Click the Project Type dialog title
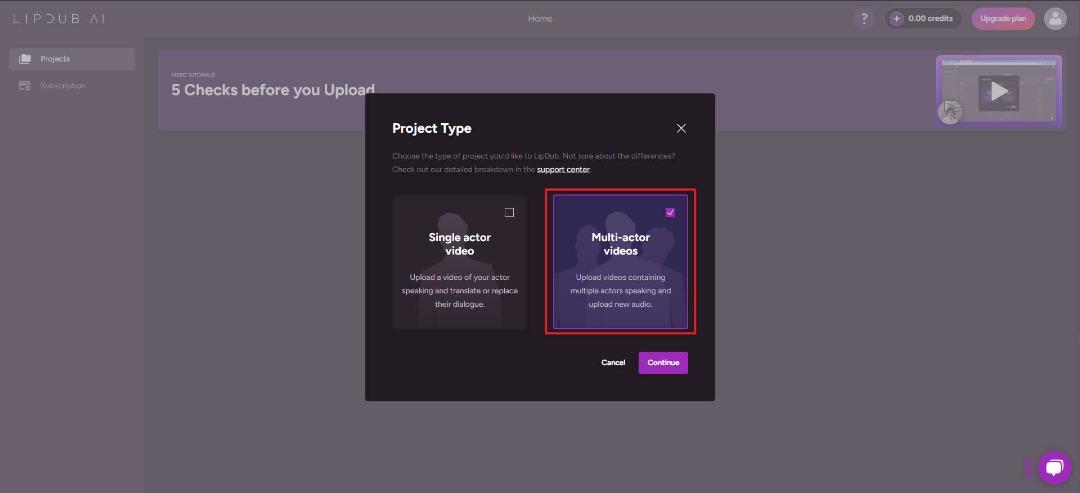The height and width of the screenshot is (493, 1080). 432,128
